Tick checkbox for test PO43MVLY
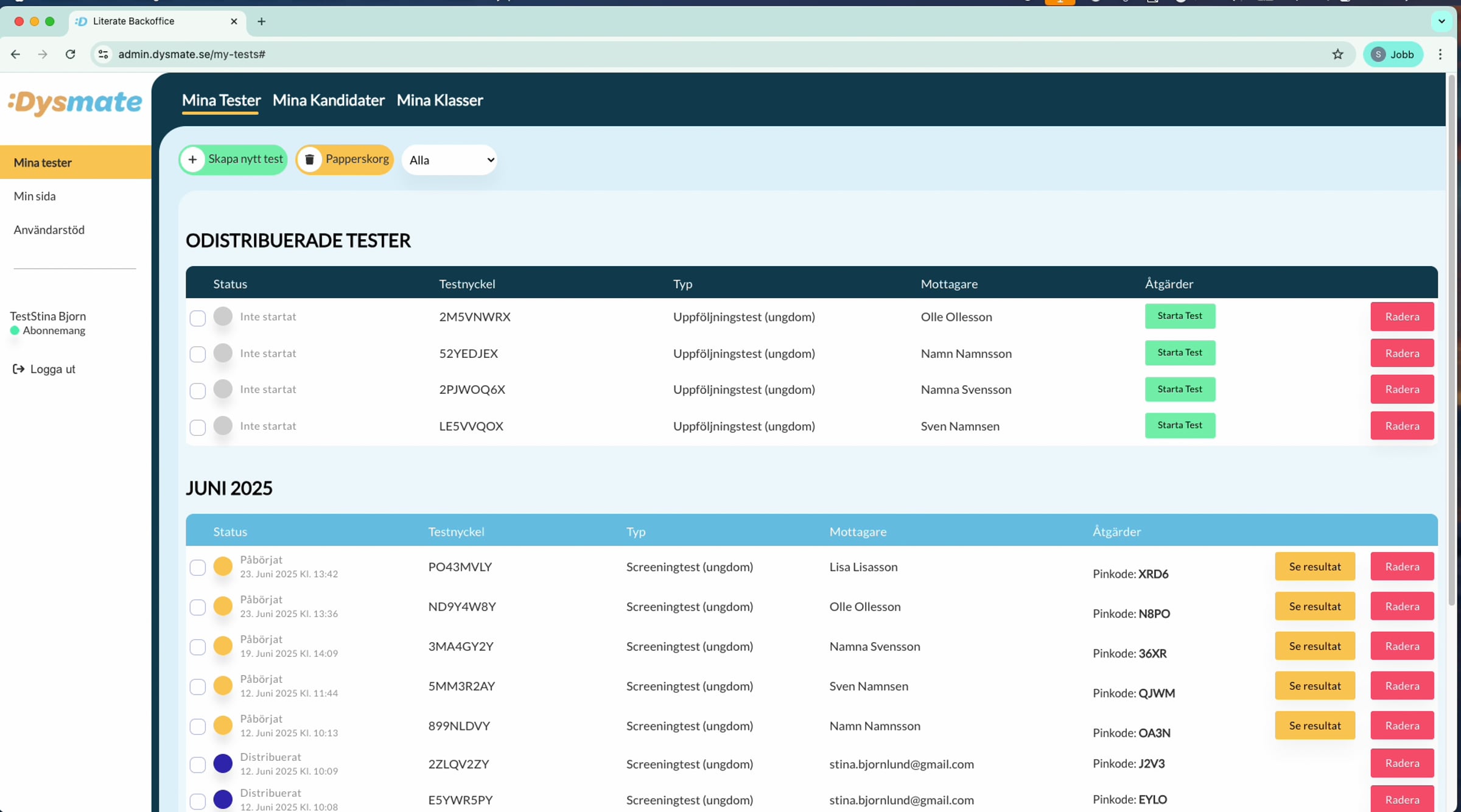The width and height of the screenshot is (1461, 812). (198, 567)
